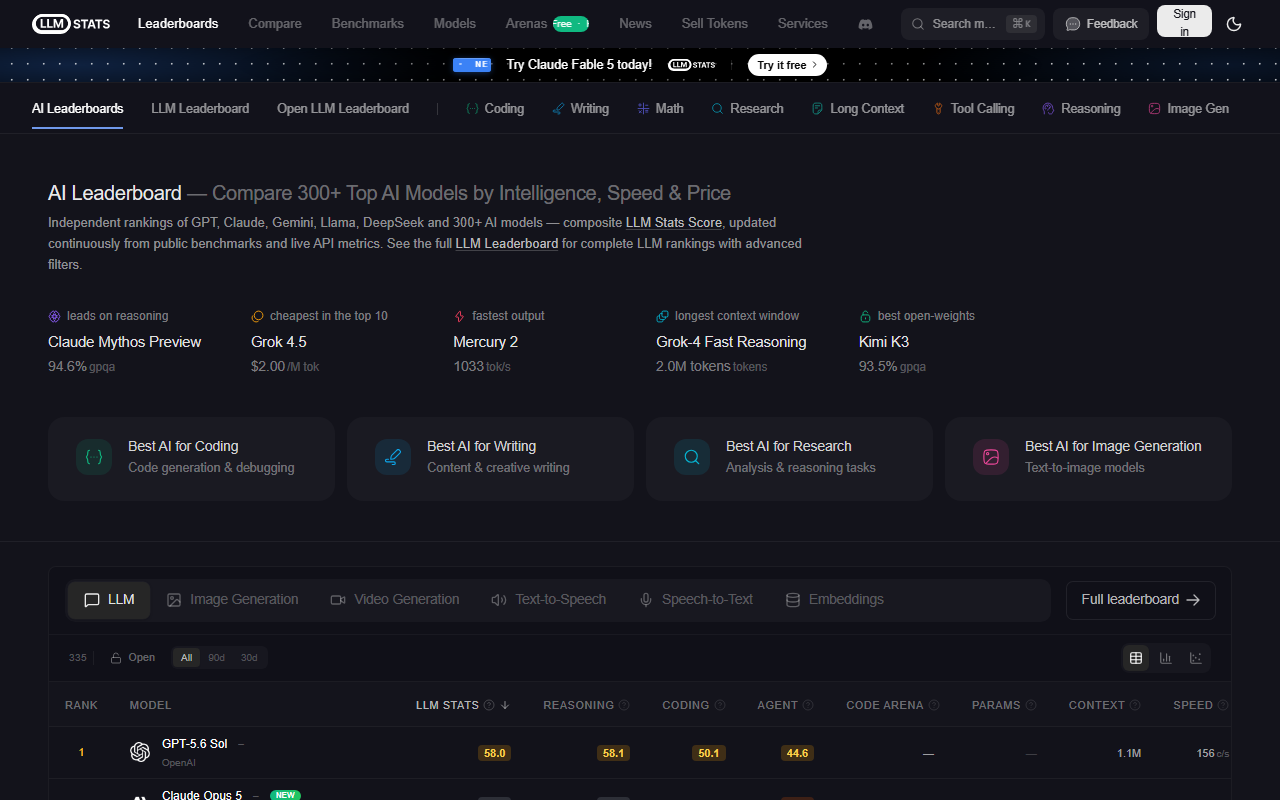
Task: Click the OpenAI logo beside GPT-5.6 Sol
Action: tap(140, 752)
